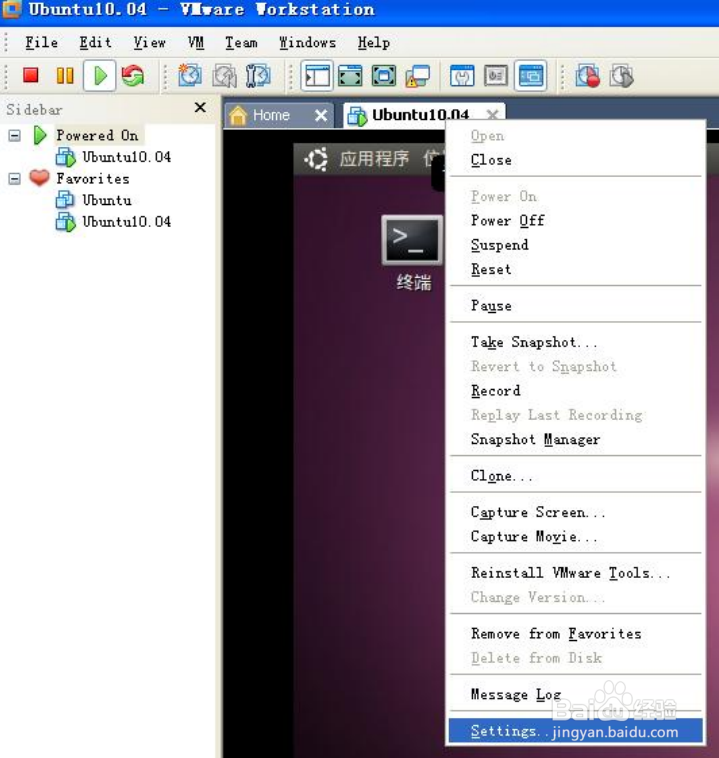Click the Appliance view toolbar icon
Image resolution: width=719 pixels, height=758 pixels.
tap(496, 75)
